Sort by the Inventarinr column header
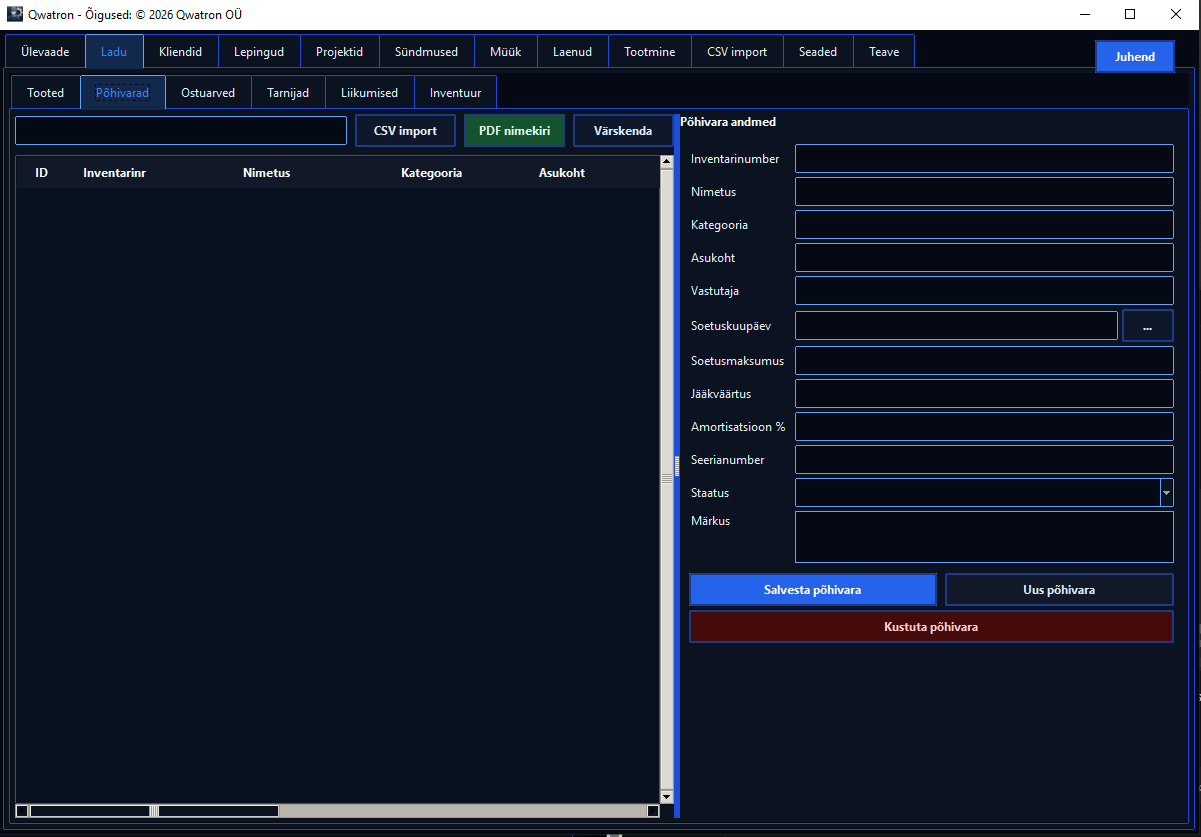Screen dimensions: 1201x837 click(x=115, y=173)
